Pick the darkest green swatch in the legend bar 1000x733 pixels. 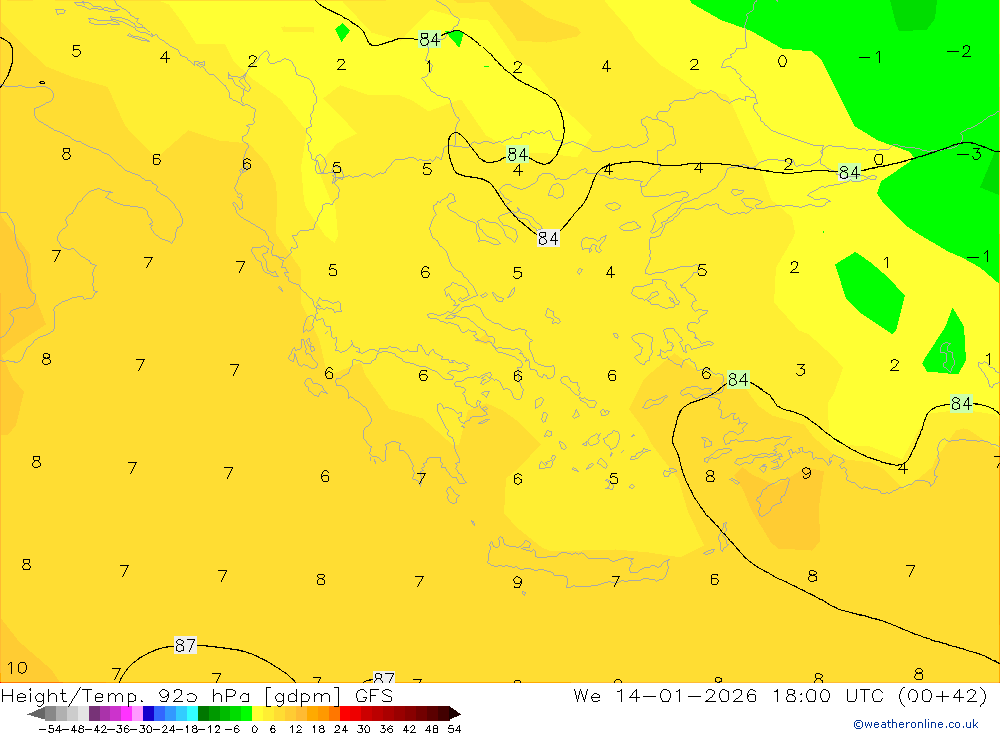[202, 713]
